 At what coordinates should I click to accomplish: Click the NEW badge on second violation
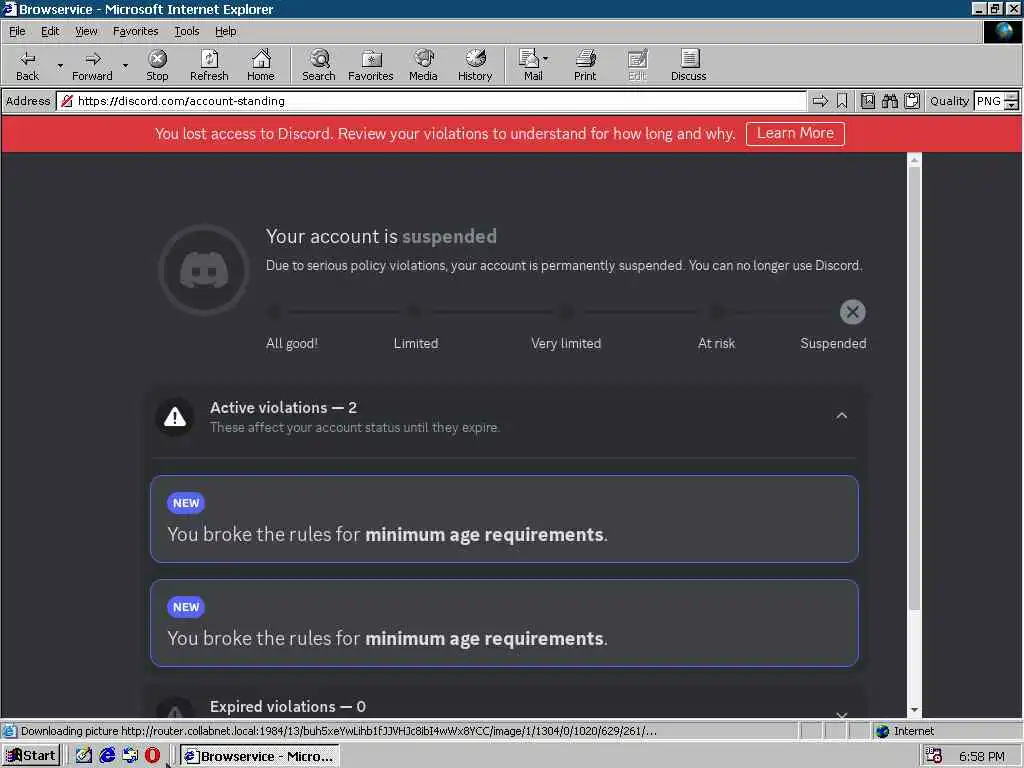coord(186,607)
